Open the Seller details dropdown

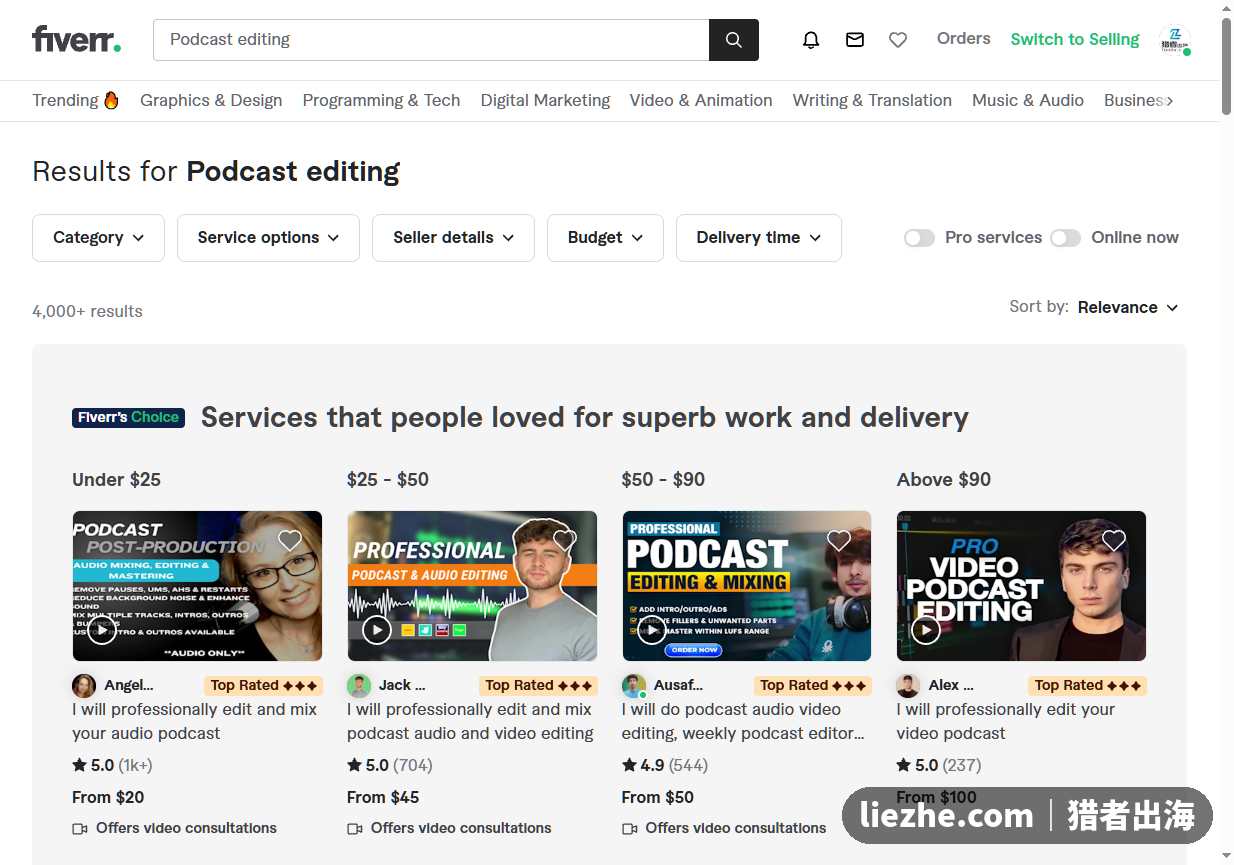click(453, 238)
